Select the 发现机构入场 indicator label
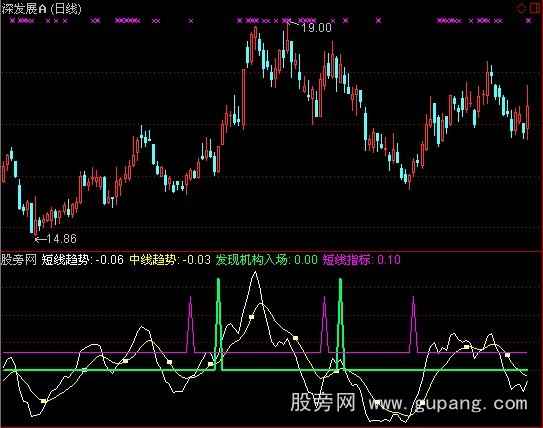 pyautogui.click(x=252, y=259)
